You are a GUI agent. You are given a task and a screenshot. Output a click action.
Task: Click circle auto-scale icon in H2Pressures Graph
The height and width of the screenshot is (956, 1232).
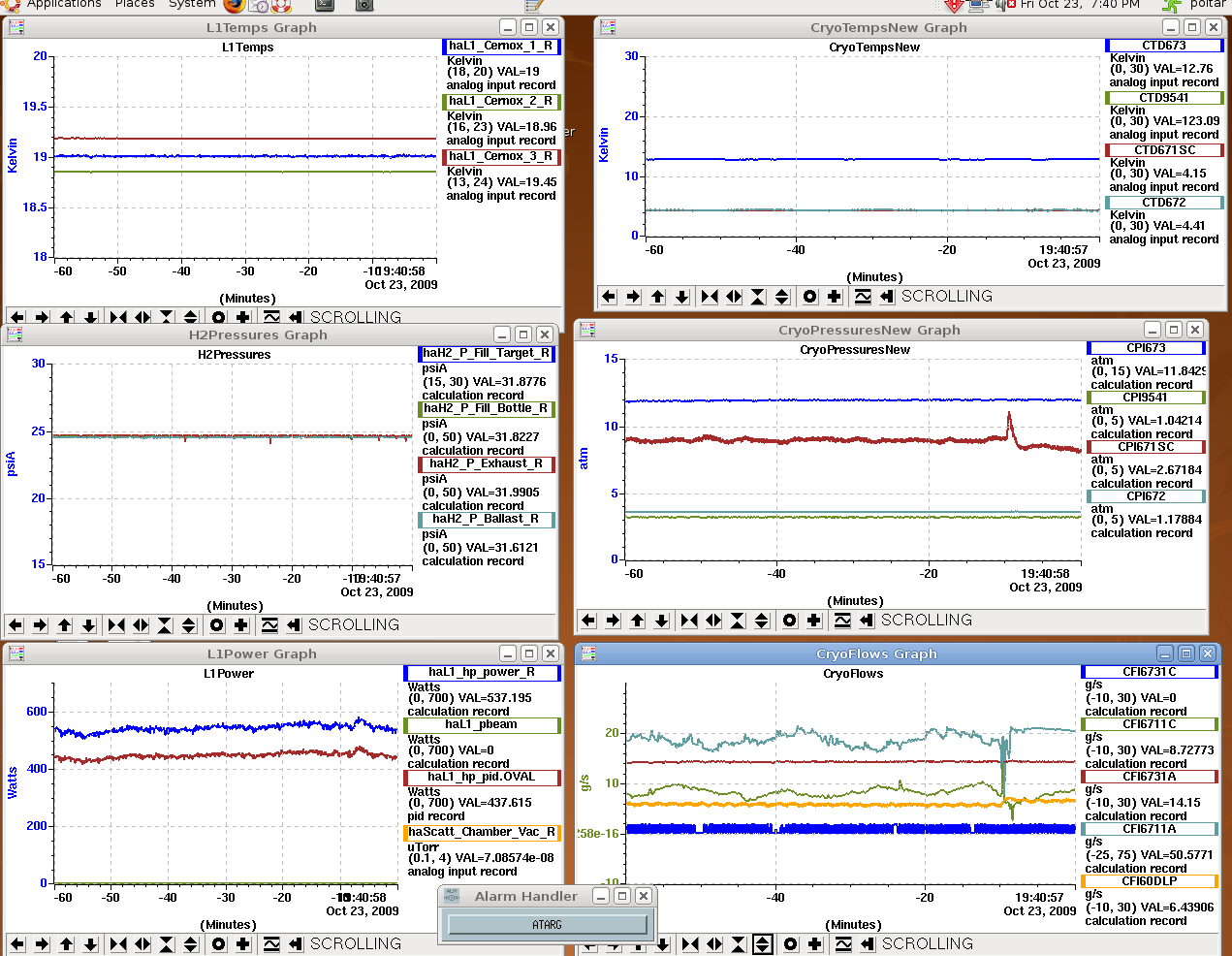coord(217,625)
